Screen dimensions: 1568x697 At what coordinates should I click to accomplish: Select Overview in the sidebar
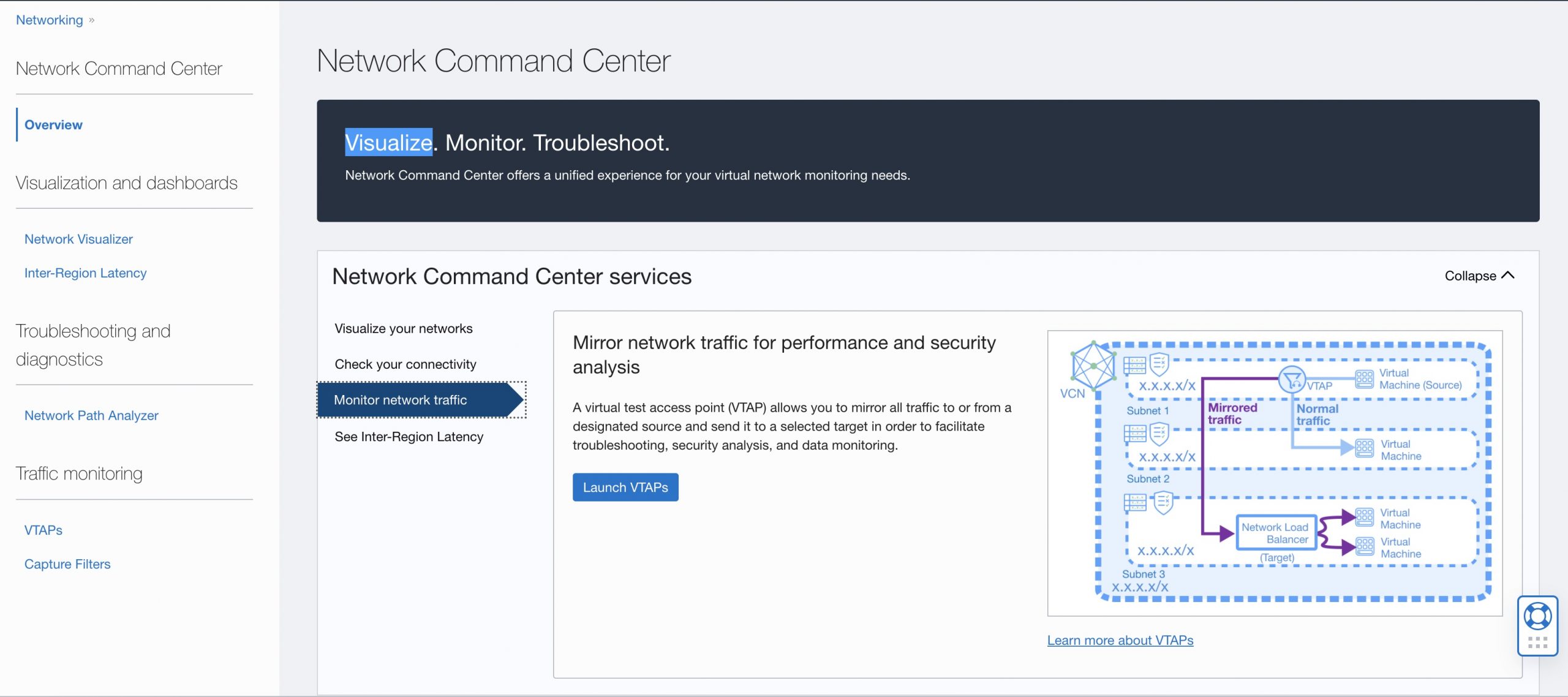click(x=53, y=124)
